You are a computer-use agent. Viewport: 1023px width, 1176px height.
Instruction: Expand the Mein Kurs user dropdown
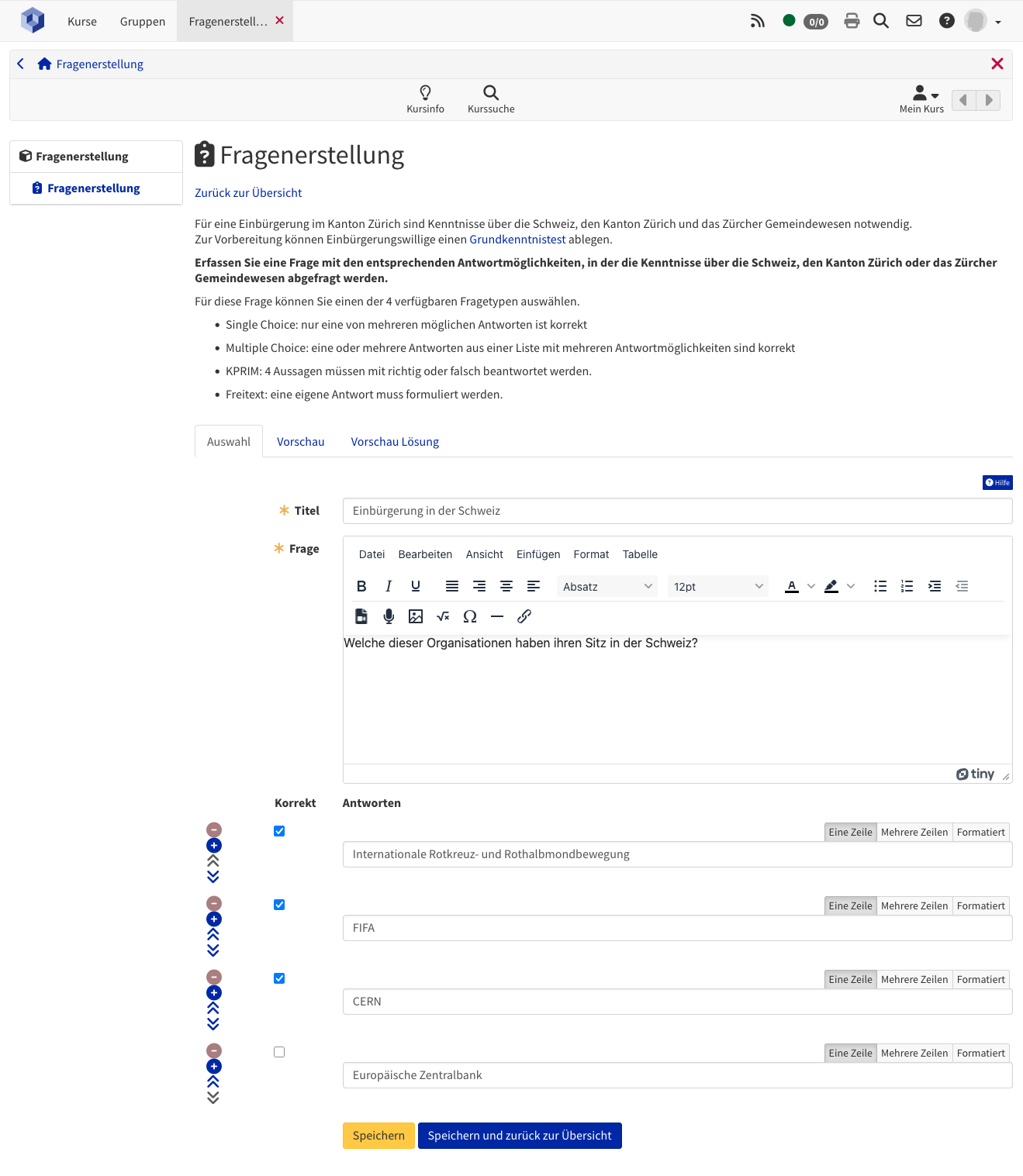[x=925, y=94]
